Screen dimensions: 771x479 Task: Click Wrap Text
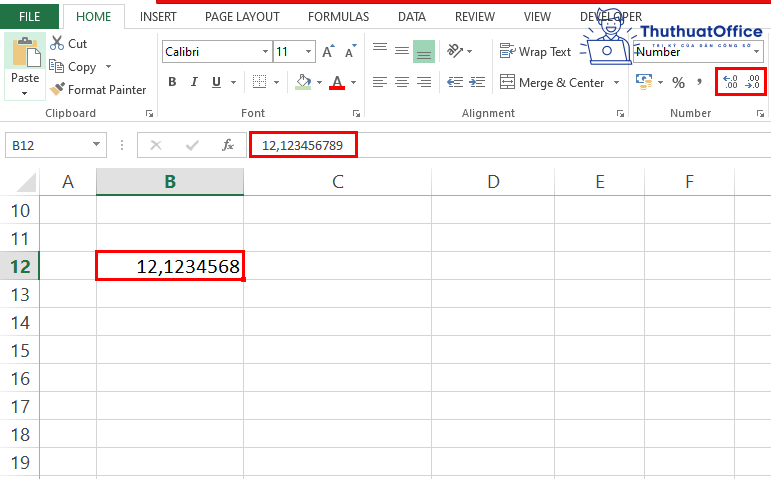click(535, 52)
